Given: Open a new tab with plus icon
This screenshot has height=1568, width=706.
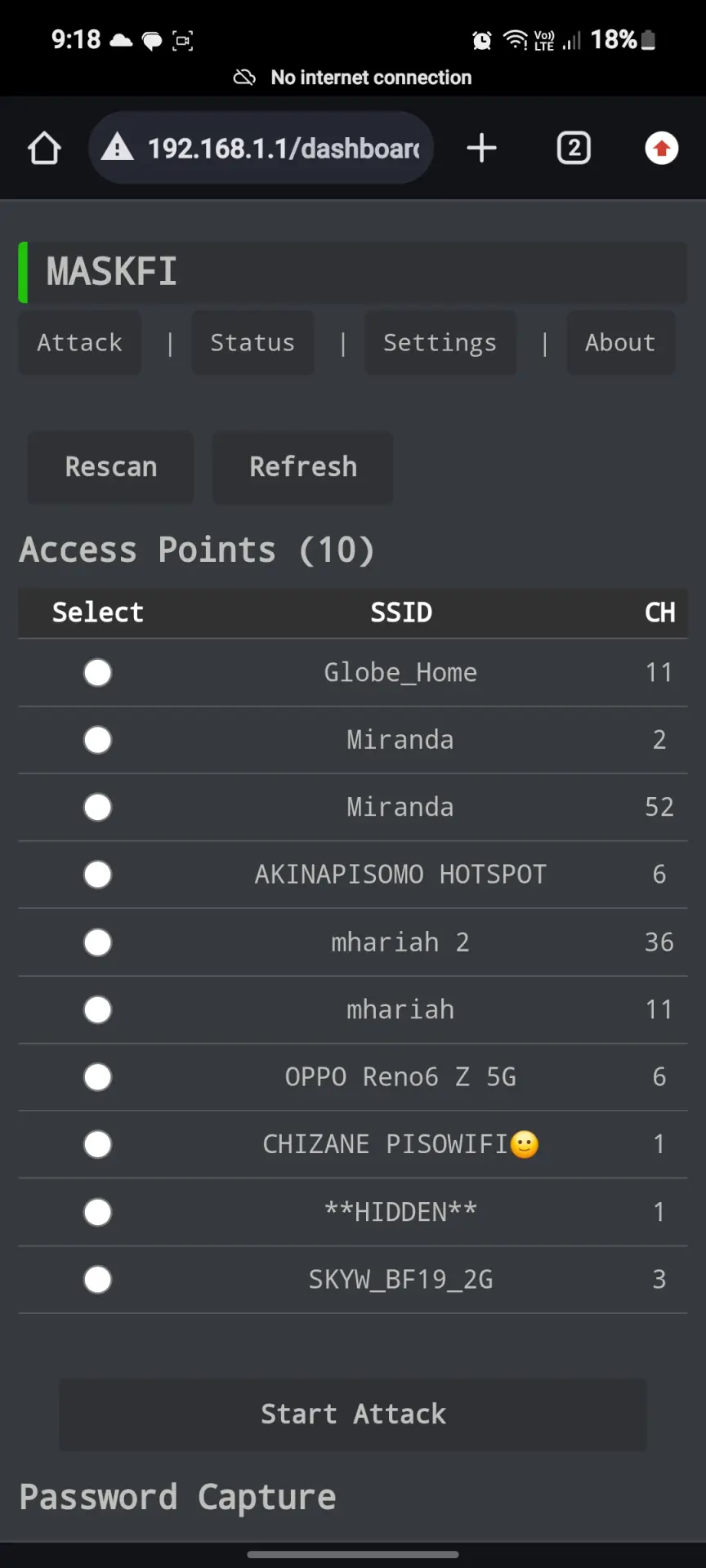Looking at the screenshot, I should coord(481,148).
